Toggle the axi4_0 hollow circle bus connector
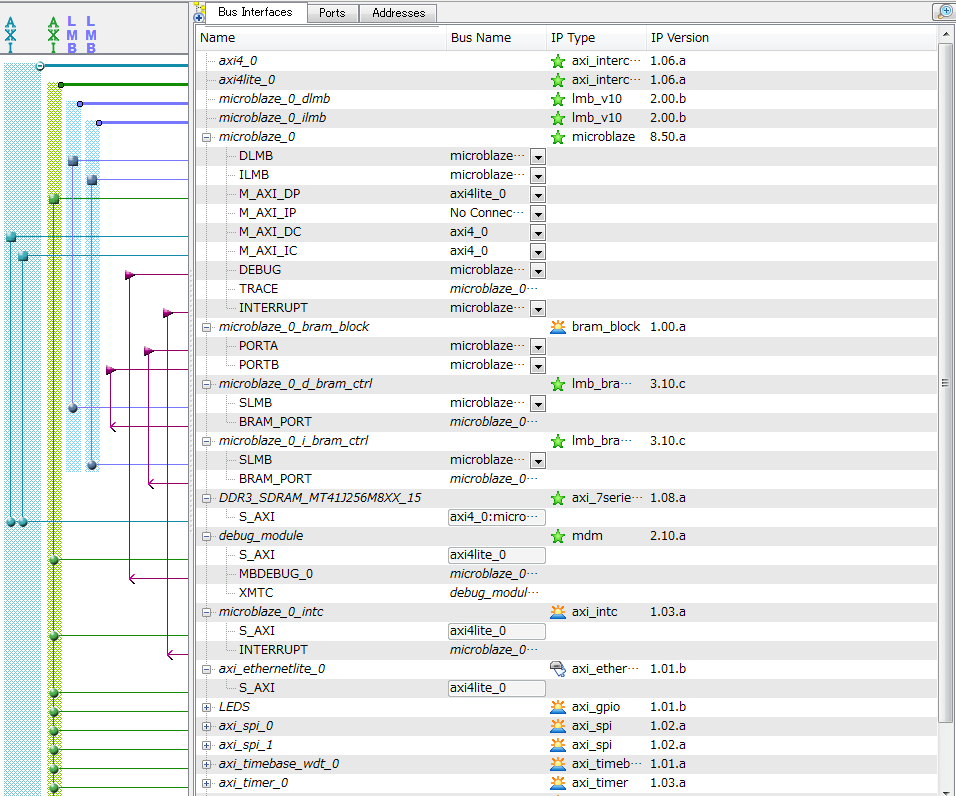 coord(40,66)
